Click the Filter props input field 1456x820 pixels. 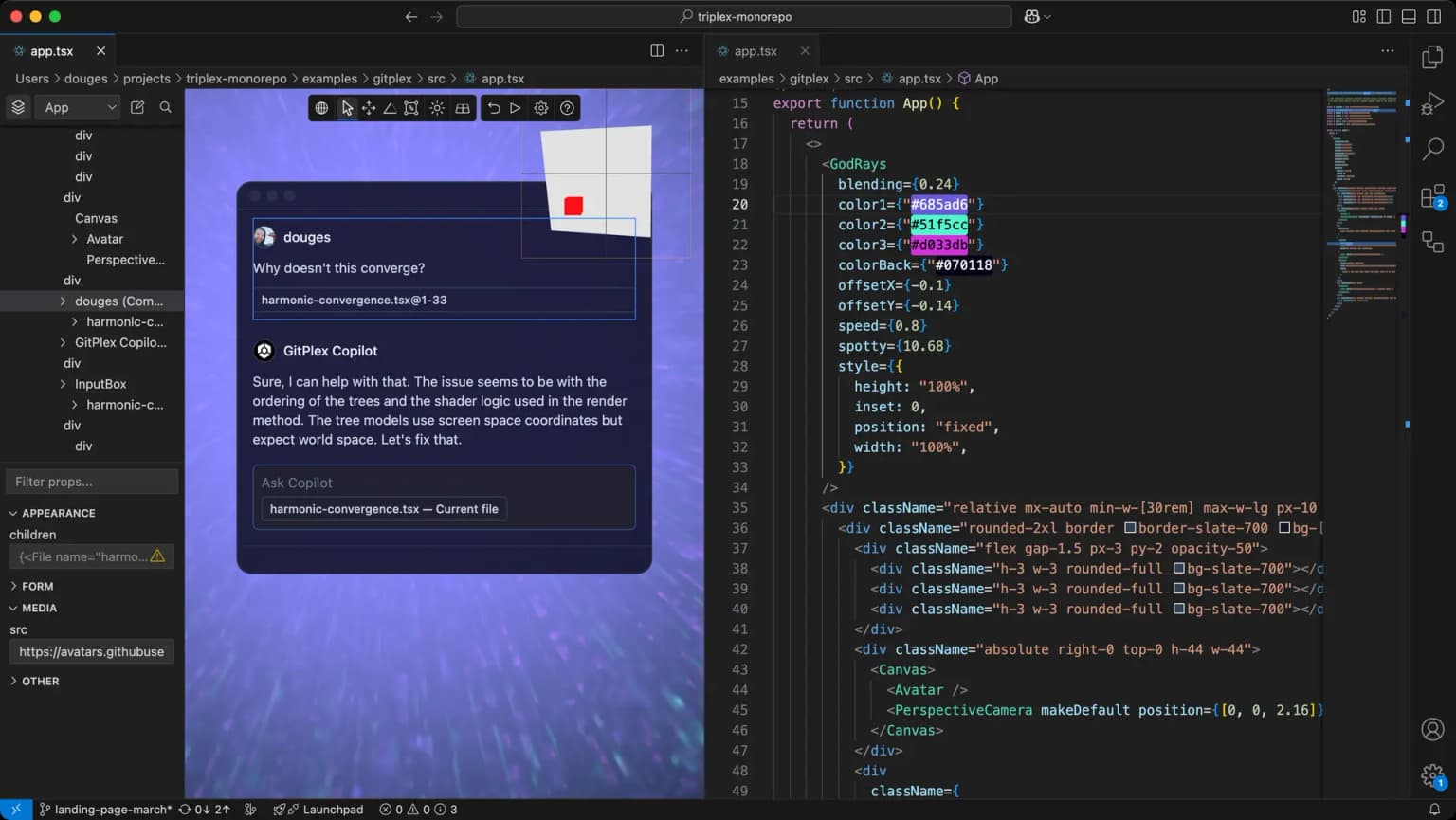(92, 482)
